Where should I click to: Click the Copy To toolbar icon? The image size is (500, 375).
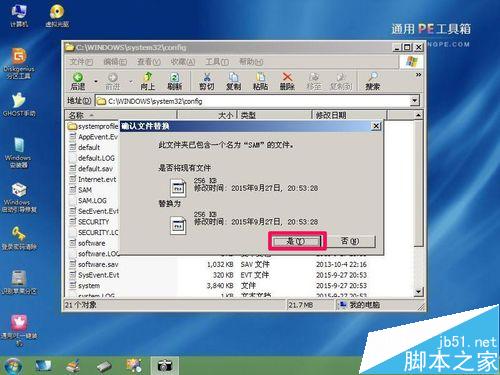[341, 81]
